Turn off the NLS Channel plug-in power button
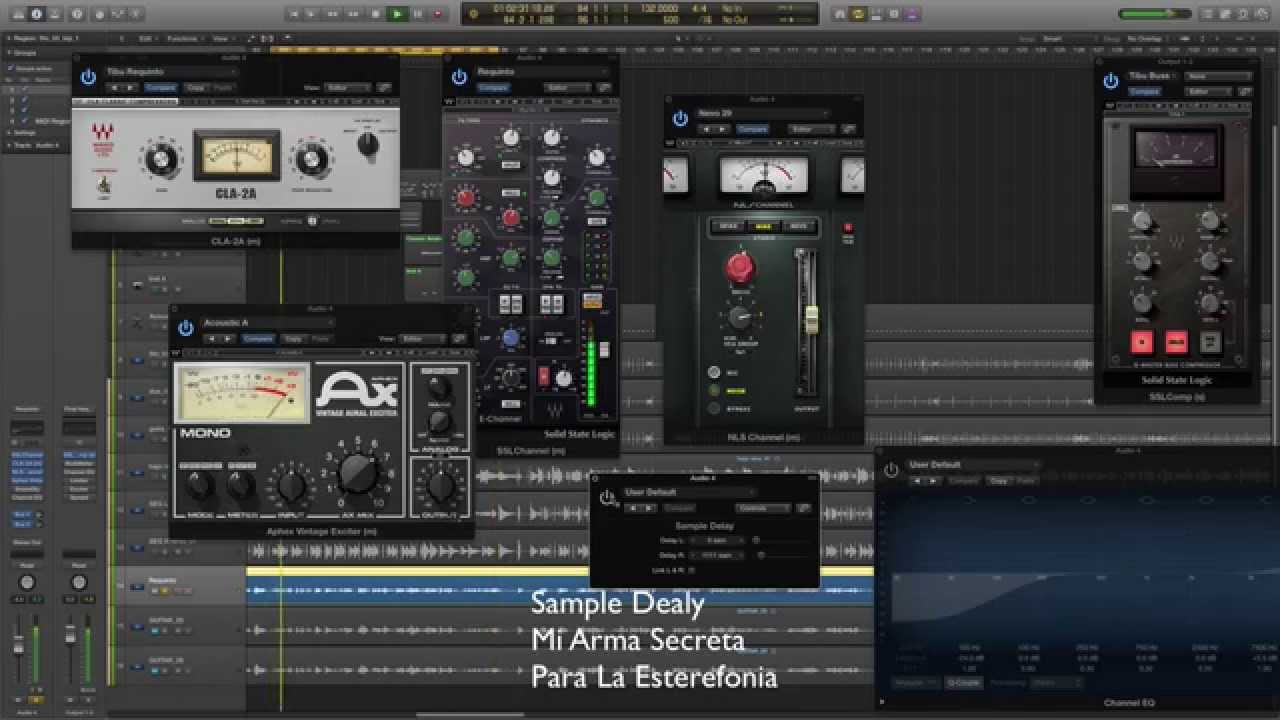Screen dimensions: 1280x720 [680, 118]
